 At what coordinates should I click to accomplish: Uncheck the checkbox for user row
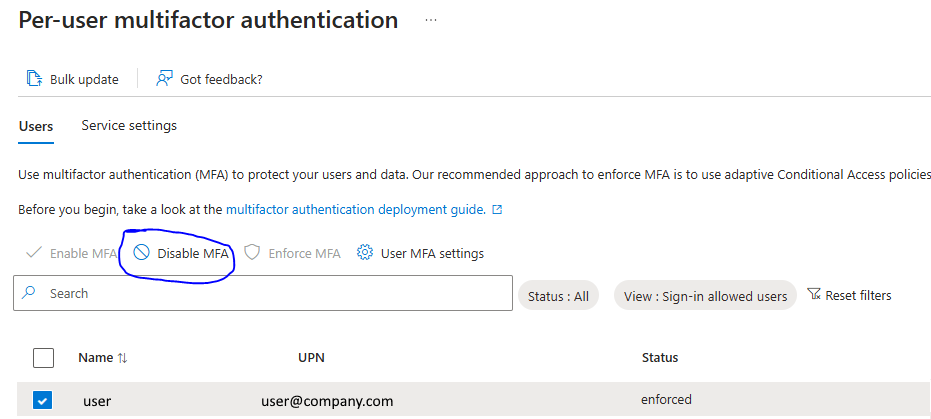click(42, 401)
